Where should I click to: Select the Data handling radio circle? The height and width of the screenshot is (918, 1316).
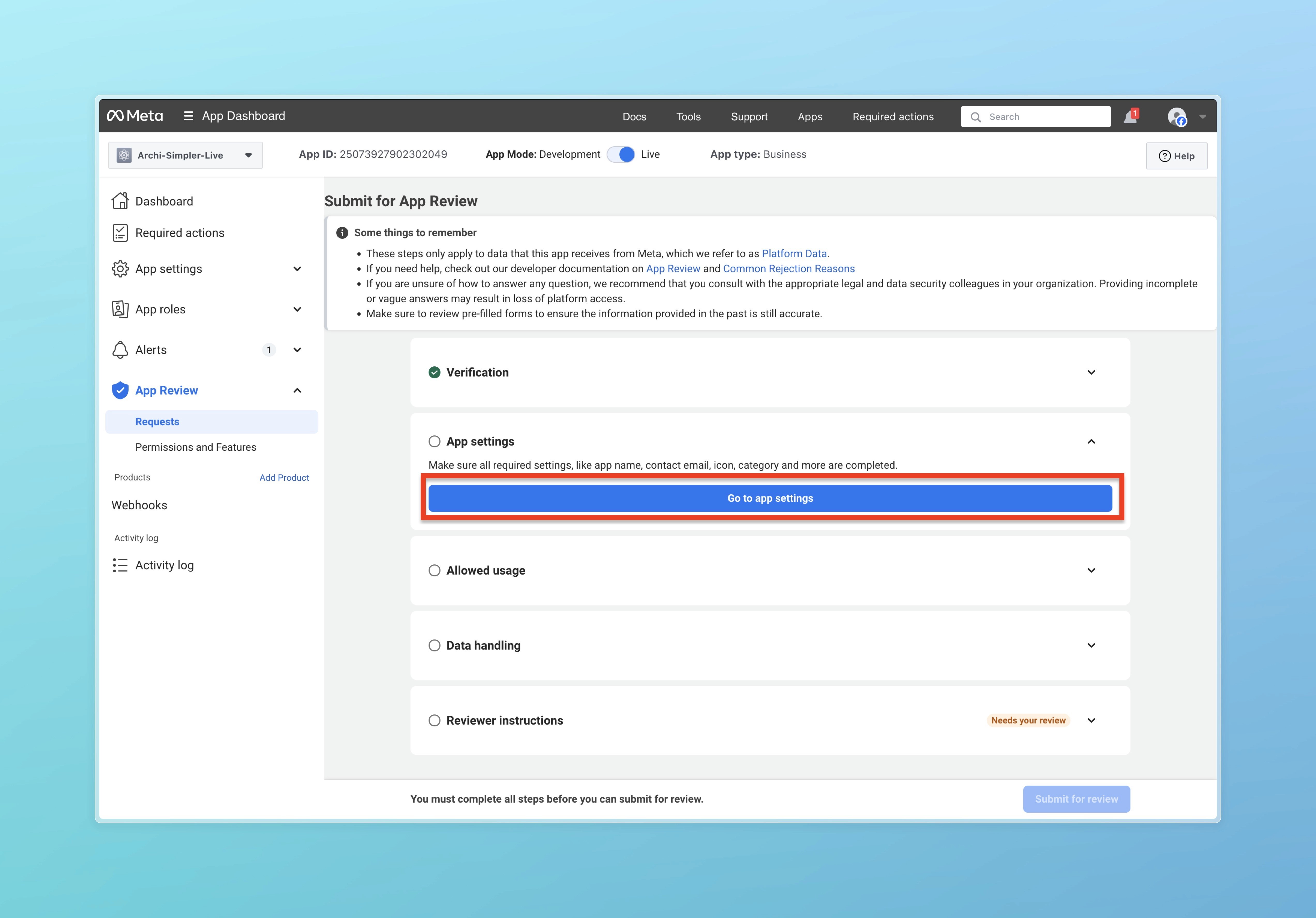435,645
